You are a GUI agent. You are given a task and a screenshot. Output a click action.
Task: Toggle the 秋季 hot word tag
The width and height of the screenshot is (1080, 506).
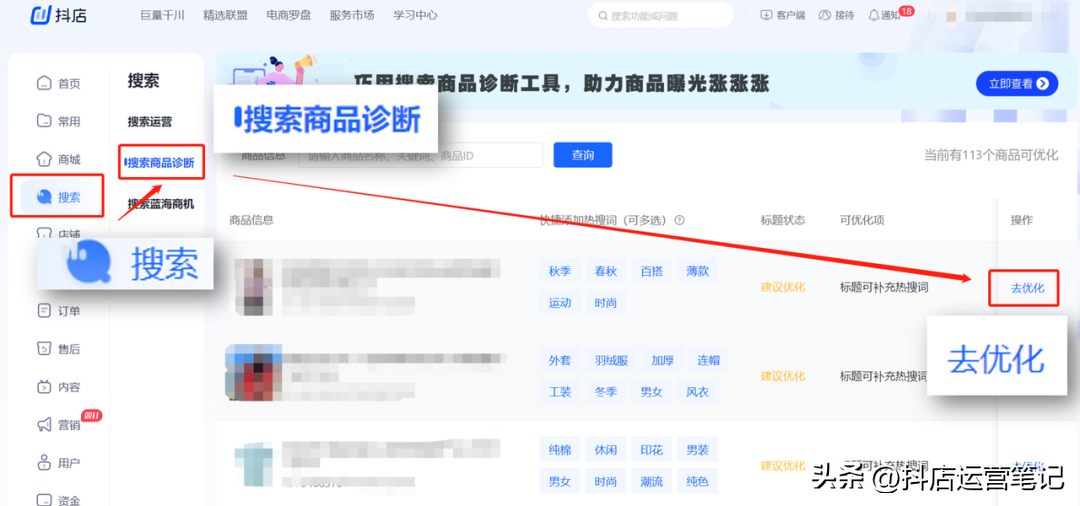click(x=560, y=271)
